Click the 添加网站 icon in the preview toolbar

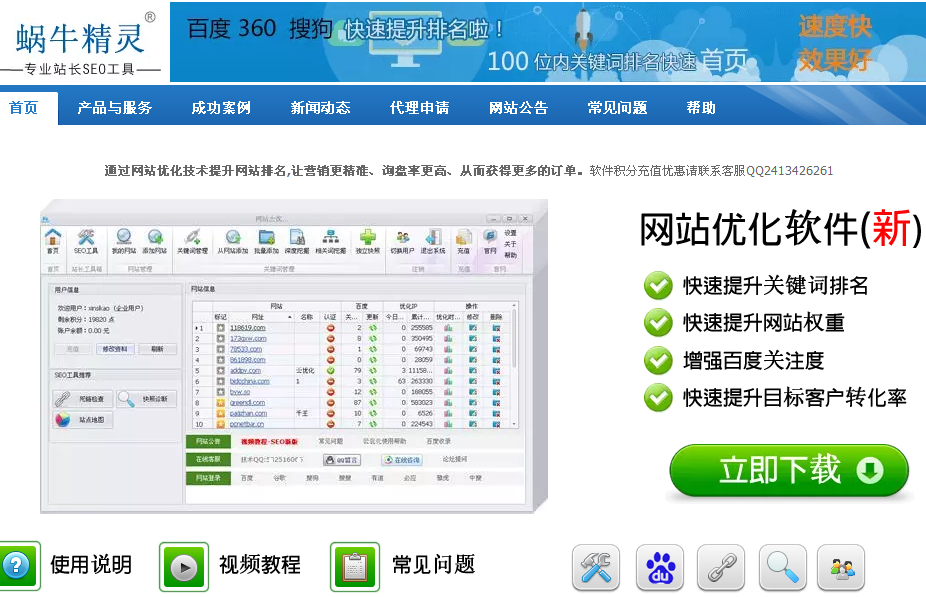click(155, 241)
